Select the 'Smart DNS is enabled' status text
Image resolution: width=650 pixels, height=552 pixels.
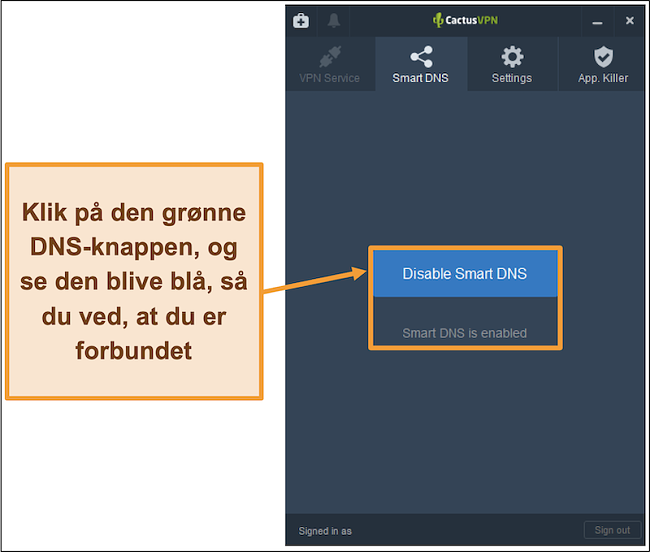(465, 333)
